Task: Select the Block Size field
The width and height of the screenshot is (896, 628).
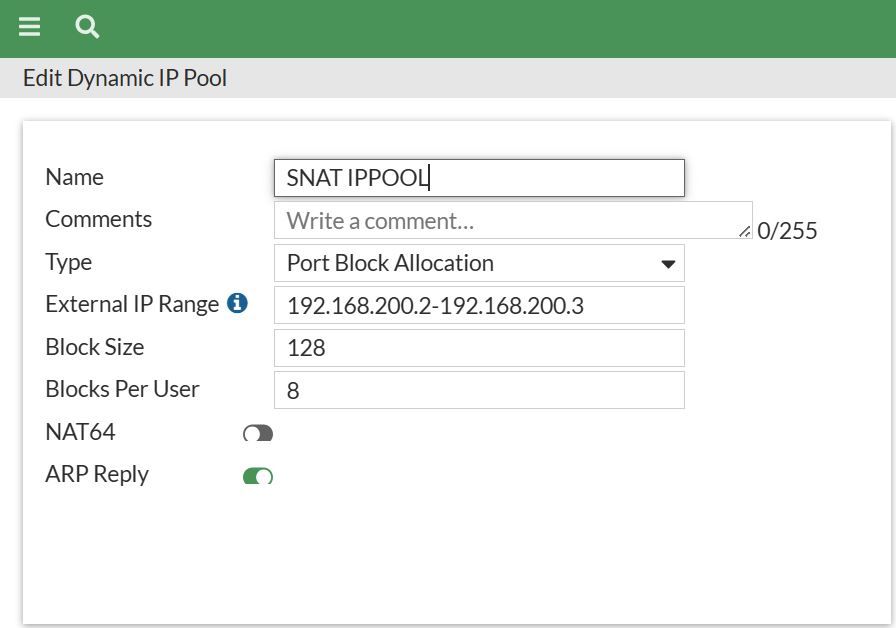Action: click(x=479, y=348)
